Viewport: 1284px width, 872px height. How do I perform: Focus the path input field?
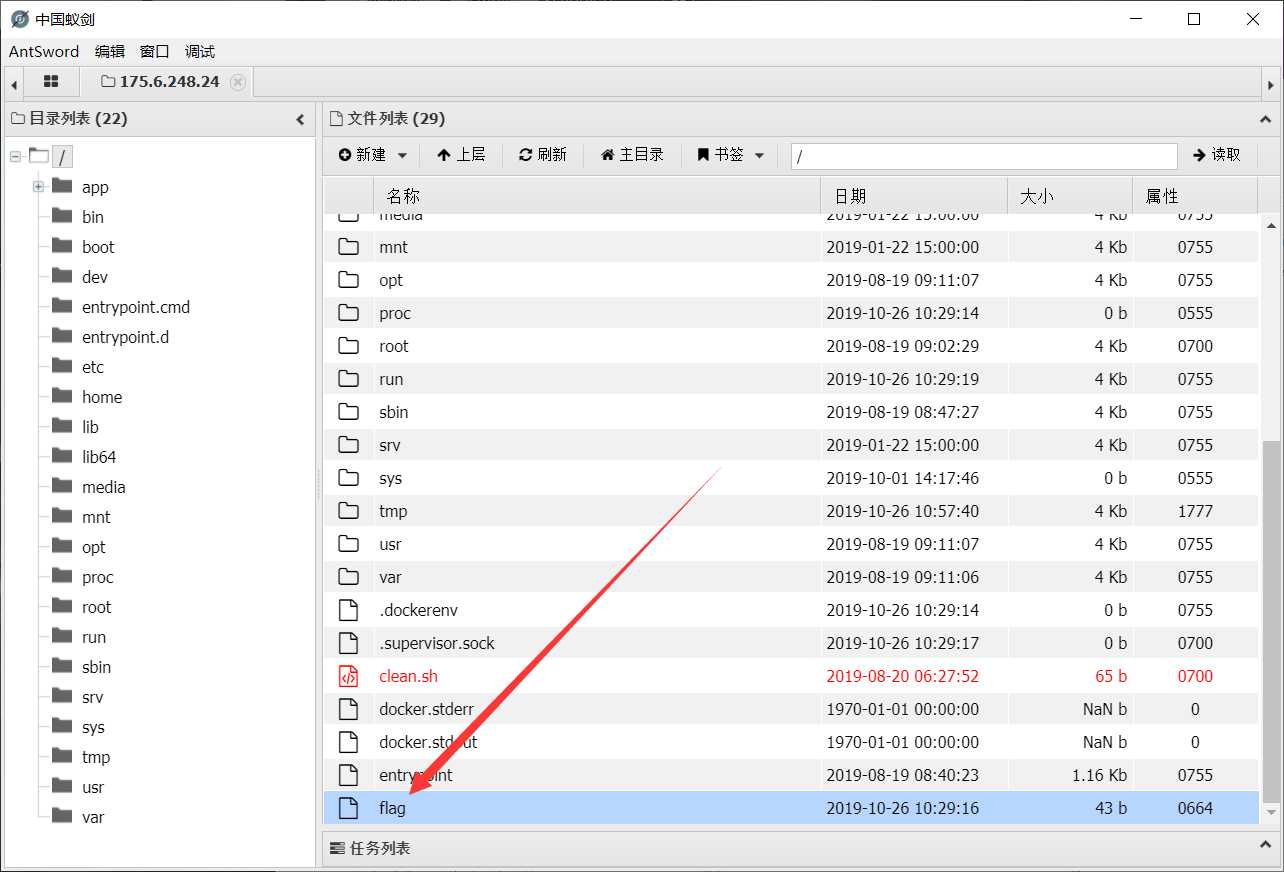coord(984,156)
